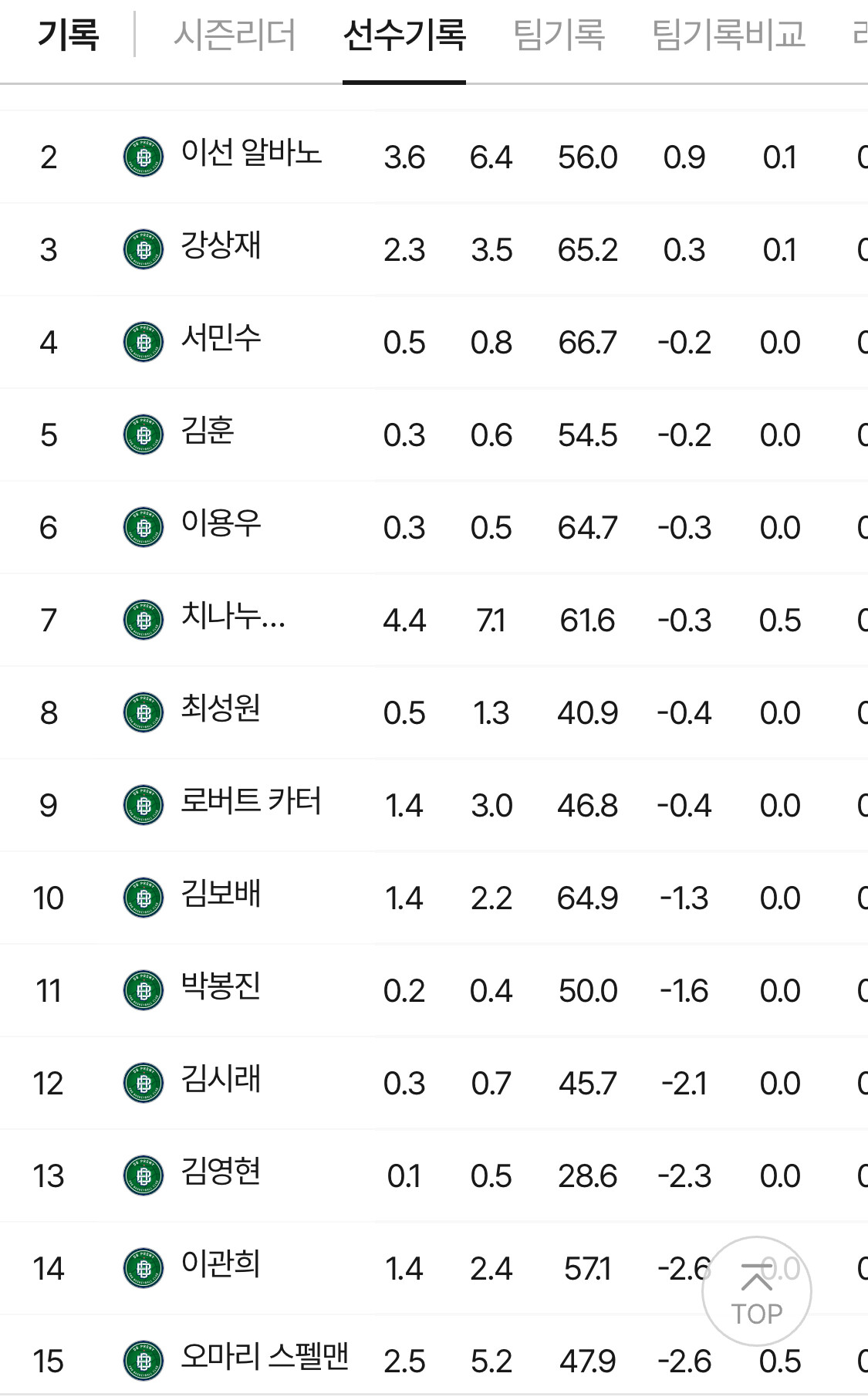Select the 선수기록 tab
This screenshot has width=868, height=1397.
pos(404,35)
